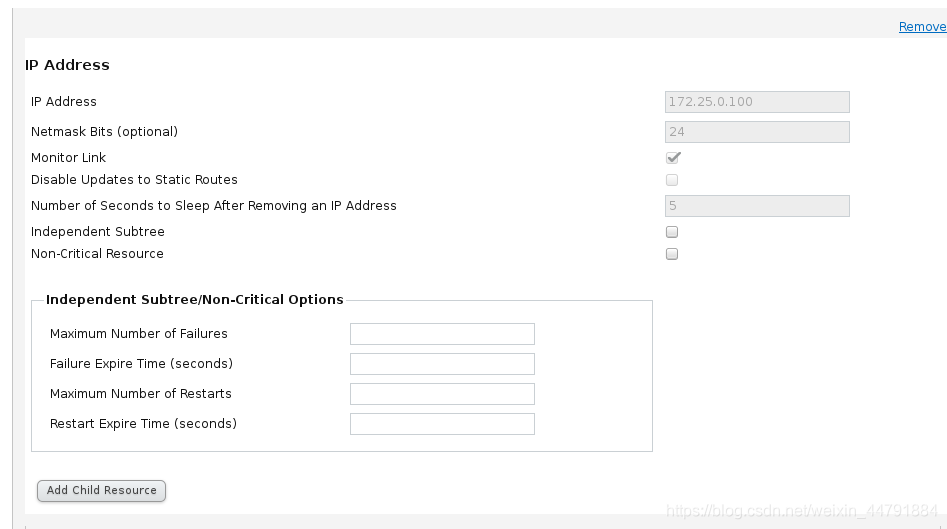Click the sleep seconds field showing 5
The image size is (947, 529).
(757, 206)
